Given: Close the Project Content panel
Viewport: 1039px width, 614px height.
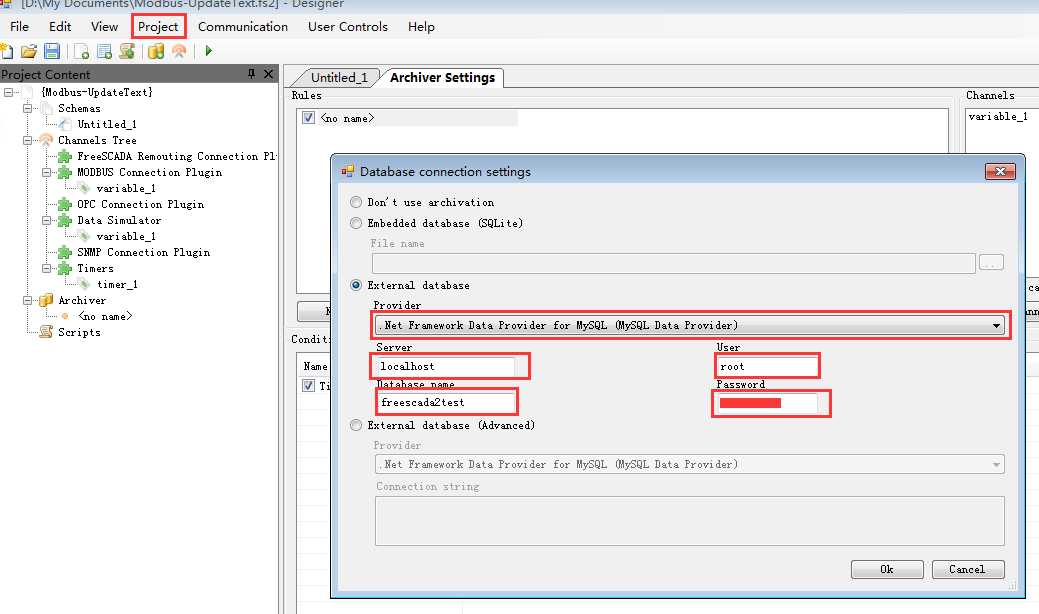Looking at the screenshot, I should pos(268,74).
